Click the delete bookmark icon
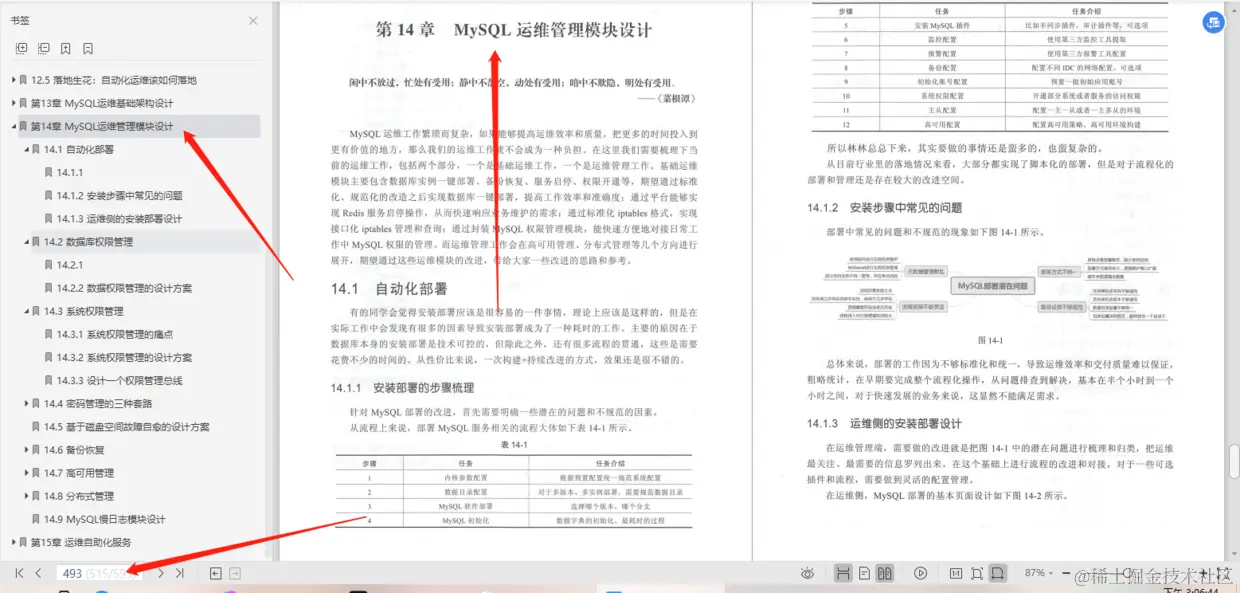The width and height of the screenshot is (1240, 593). [x=88, y=48]
